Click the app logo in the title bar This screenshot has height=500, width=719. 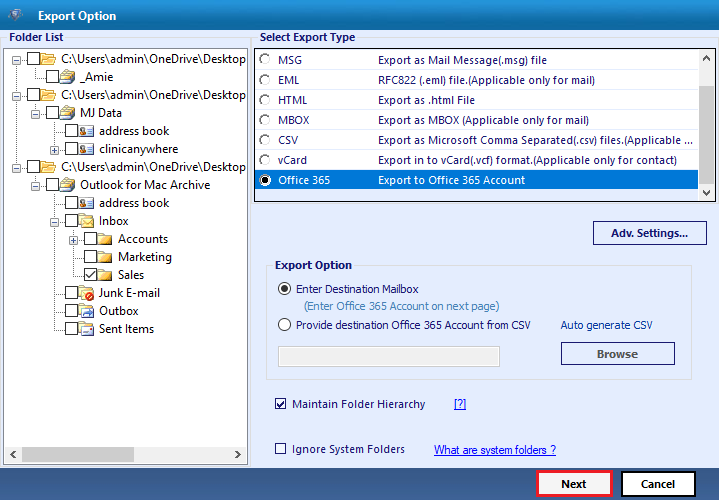click(15, 15)
